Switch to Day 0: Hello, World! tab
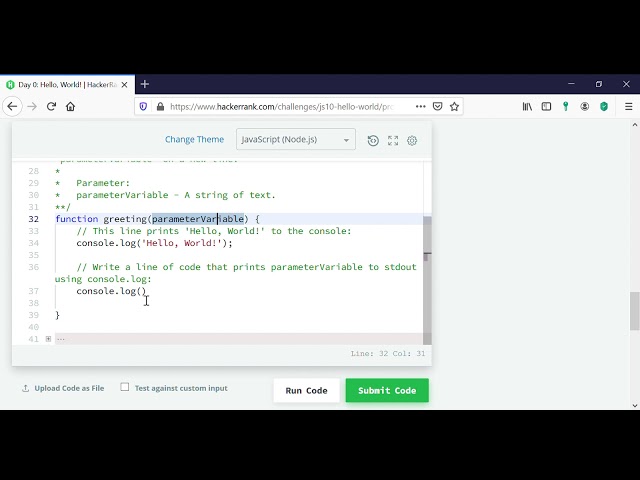Screen dimensions: 640x480 [x=67, y=85]
